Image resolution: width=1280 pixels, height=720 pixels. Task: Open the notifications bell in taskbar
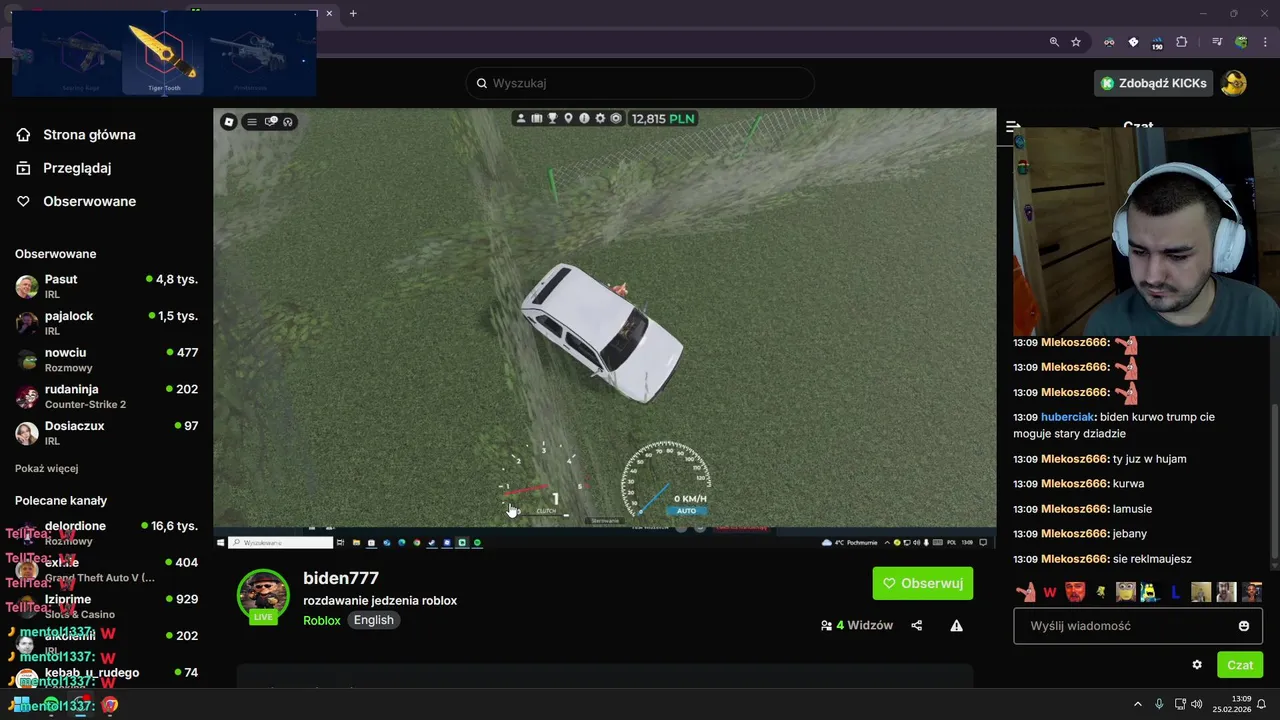pyautogui.click(x=1262, y=704)
